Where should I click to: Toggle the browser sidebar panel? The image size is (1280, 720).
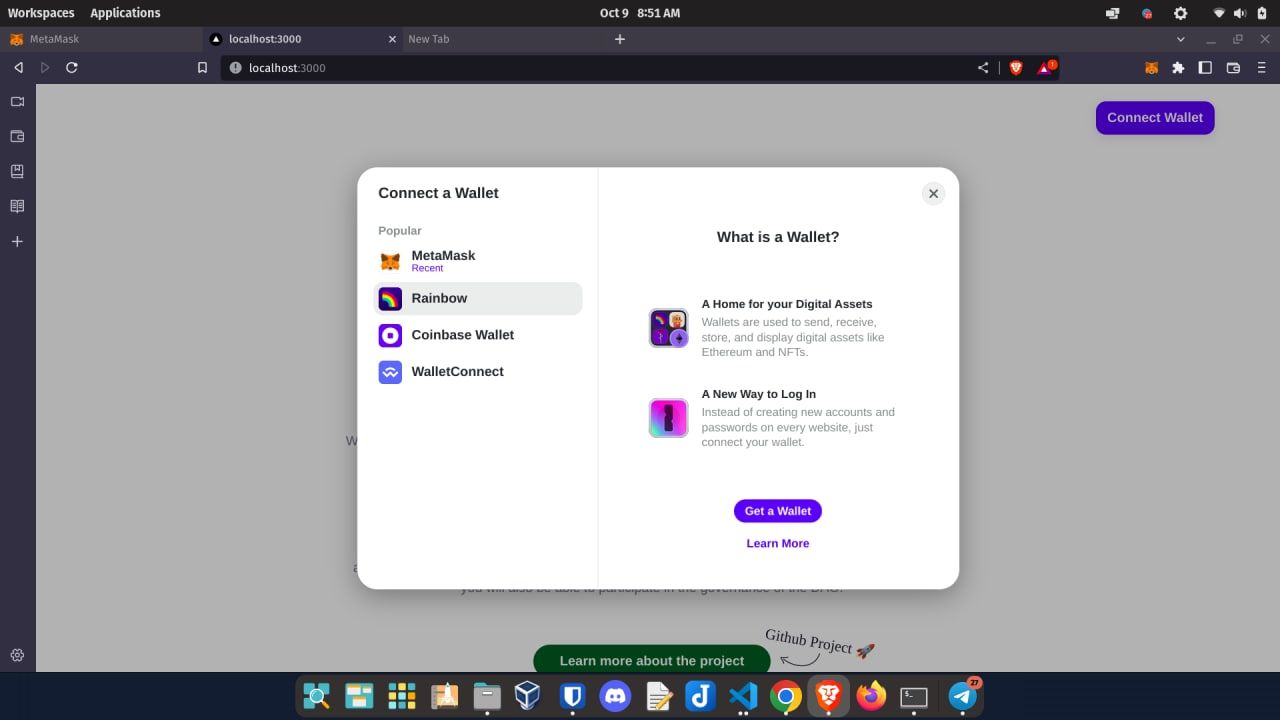point(1205,68)
